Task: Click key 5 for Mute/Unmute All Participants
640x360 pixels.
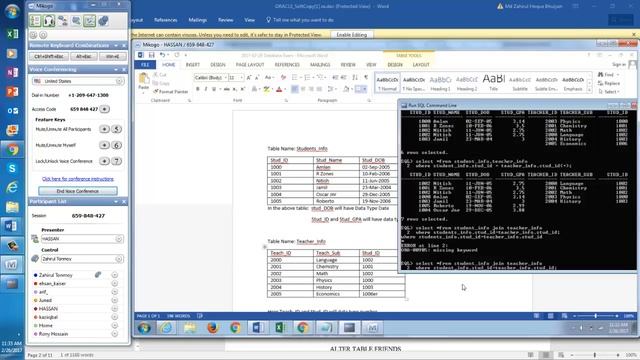Action: [x=116, y=129]
